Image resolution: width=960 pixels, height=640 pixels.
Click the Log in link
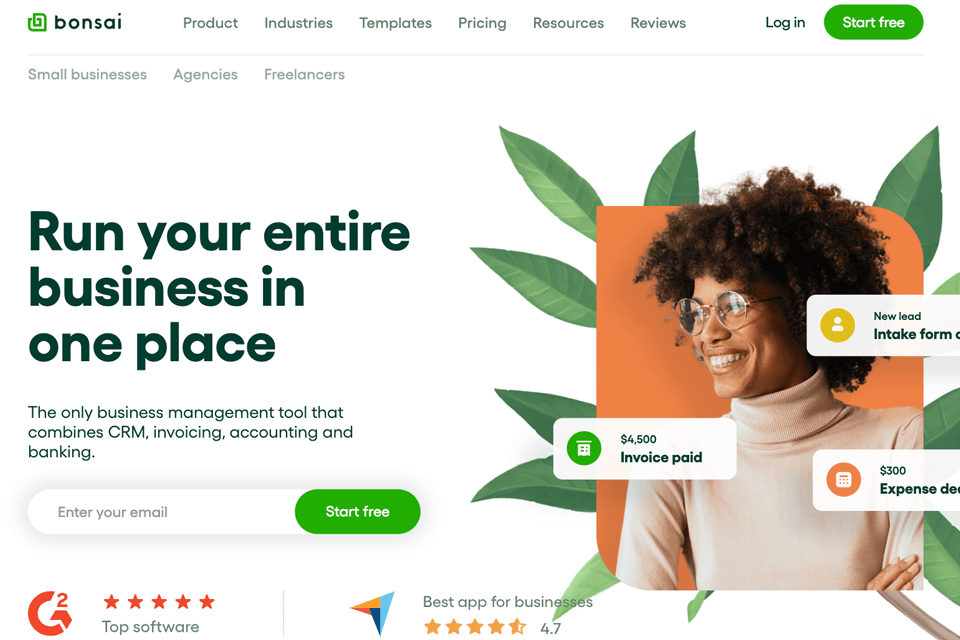tap(785, 23)
